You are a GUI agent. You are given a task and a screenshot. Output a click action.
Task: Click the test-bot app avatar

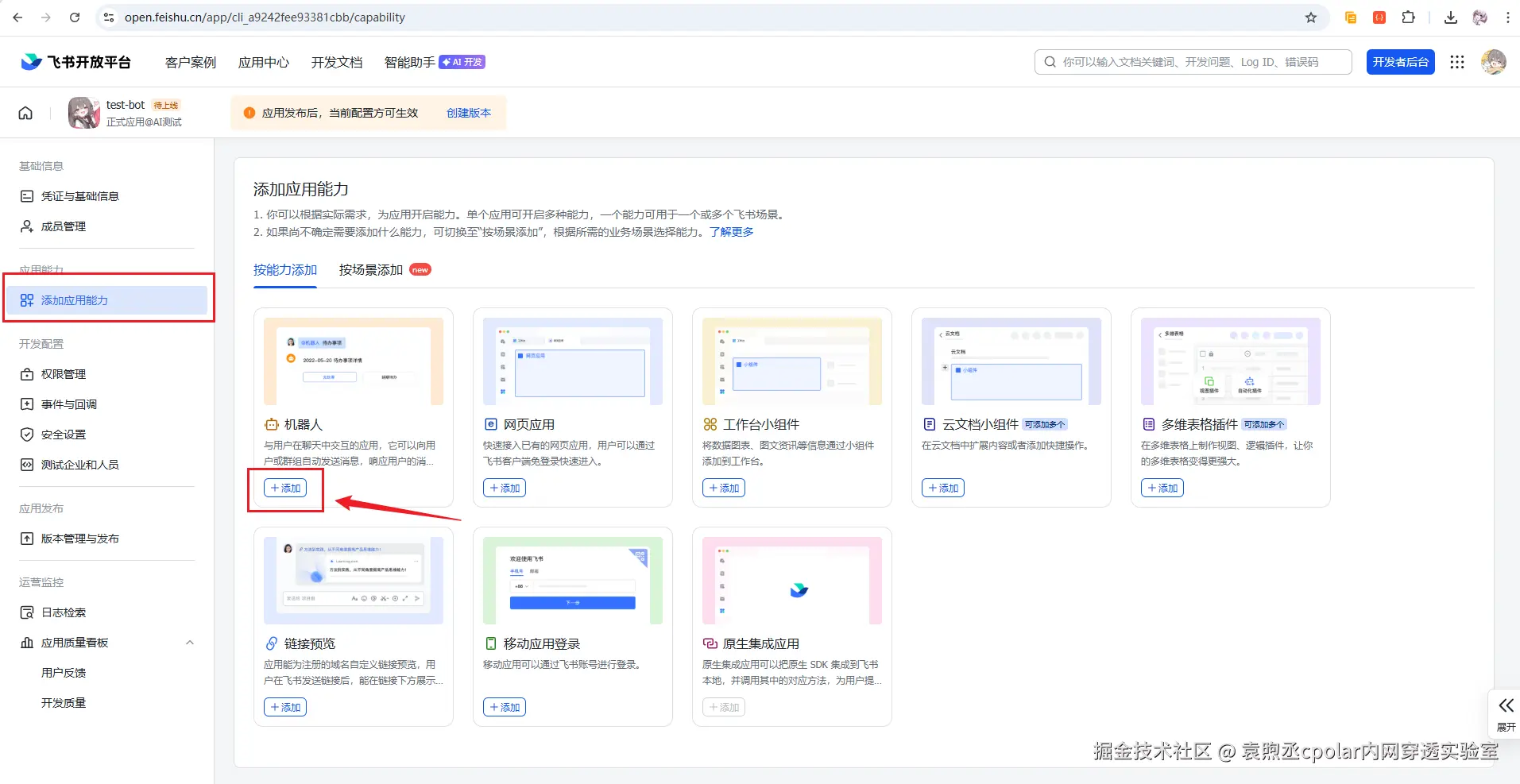pos(84,113)
